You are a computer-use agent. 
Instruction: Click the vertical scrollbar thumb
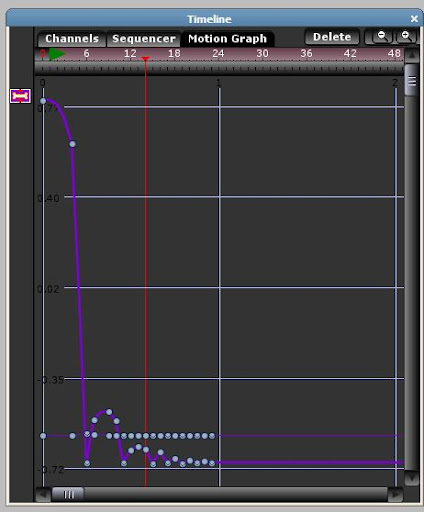click(x=412, y=80)
